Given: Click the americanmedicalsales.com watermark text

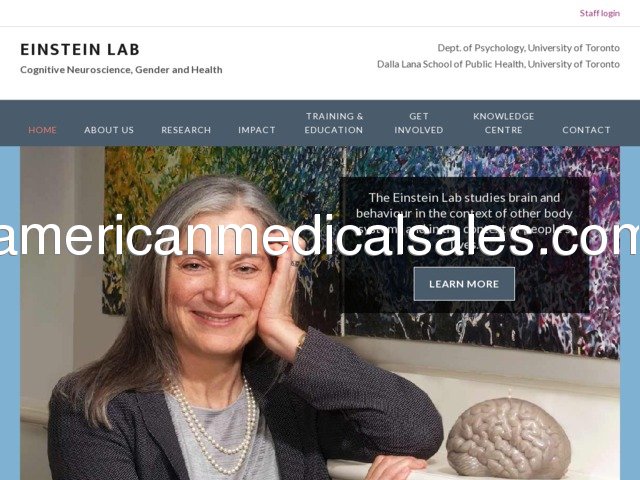Looking at the screenshot, I should (320, 236).
